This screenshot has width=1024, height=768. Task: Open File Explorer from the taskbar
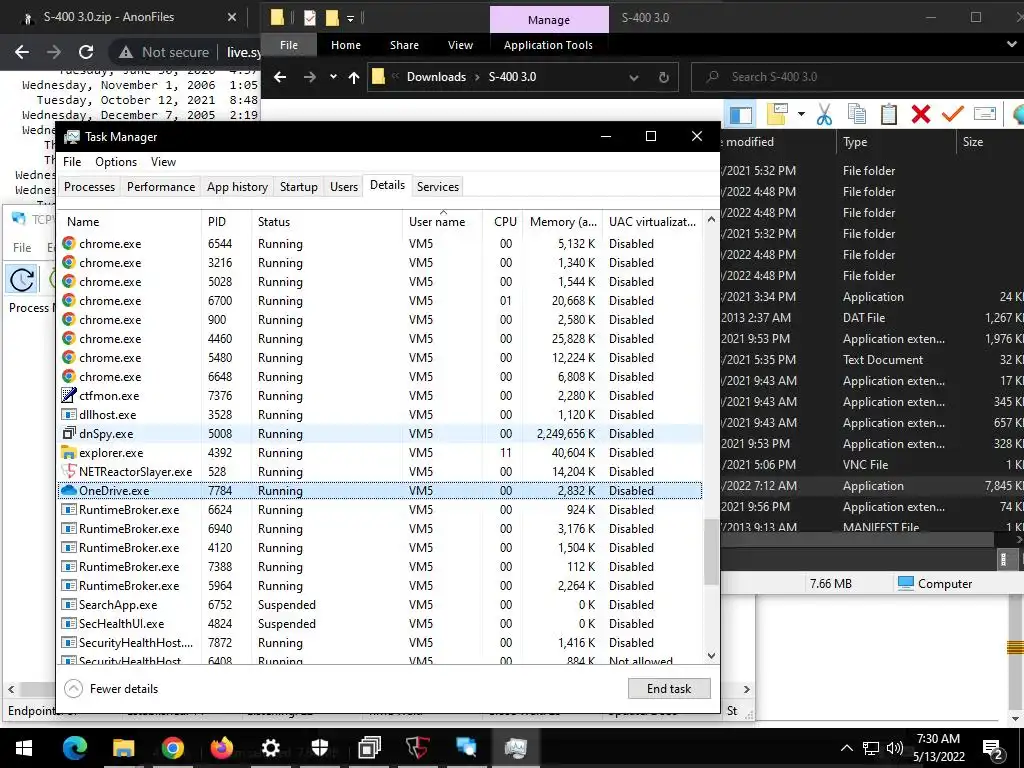click(x=123, y=748)
